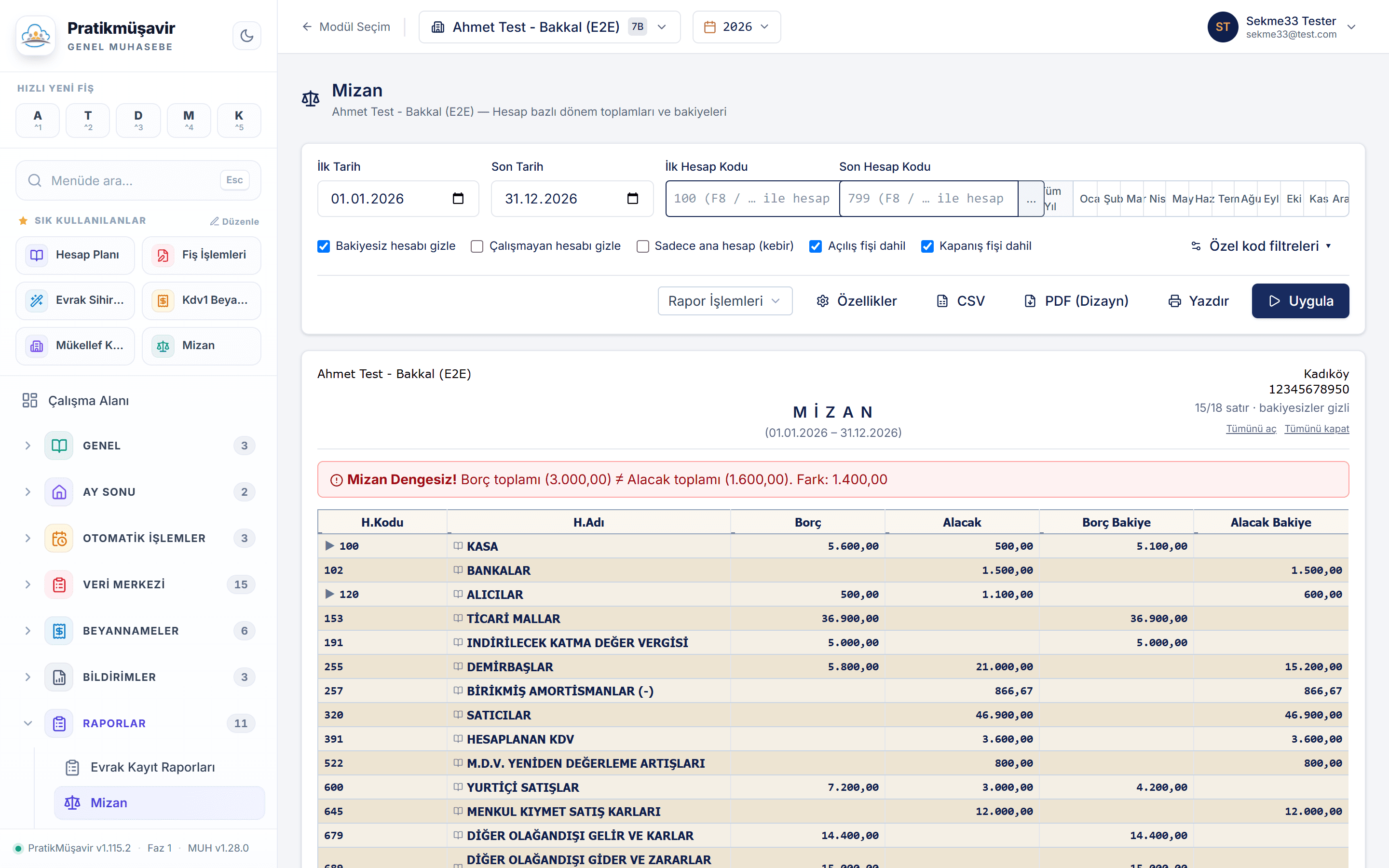Toggle dark mode moon icon
The height and width of the screenshot is (868, 1389).
[247, 36]
